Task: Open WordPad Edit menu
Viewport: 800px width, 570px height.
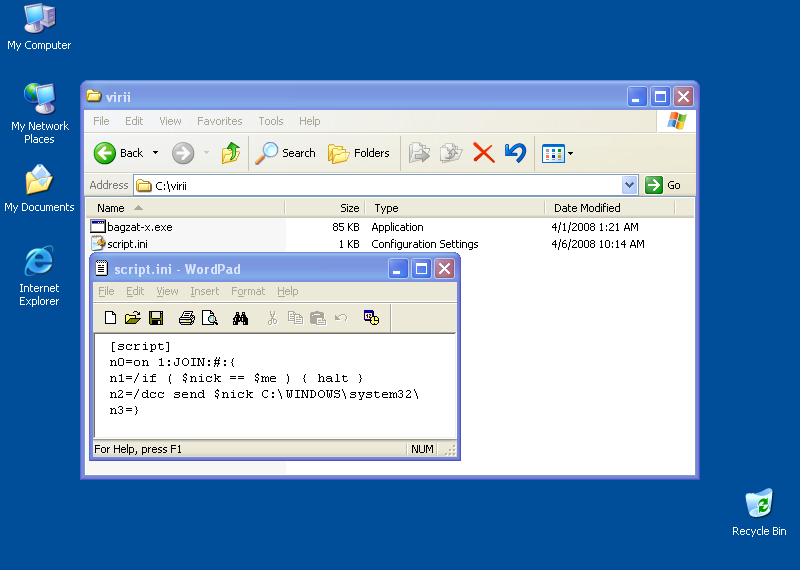Action: click(x=135, y=291)
